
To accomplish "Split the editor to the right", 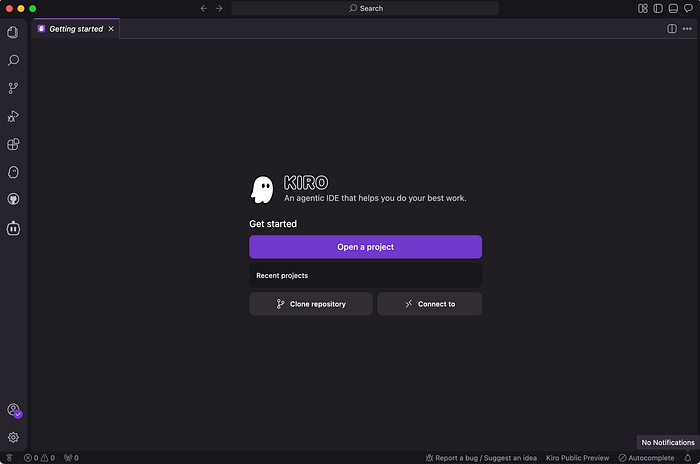I will pyautogui.click(x=671, y=29).
